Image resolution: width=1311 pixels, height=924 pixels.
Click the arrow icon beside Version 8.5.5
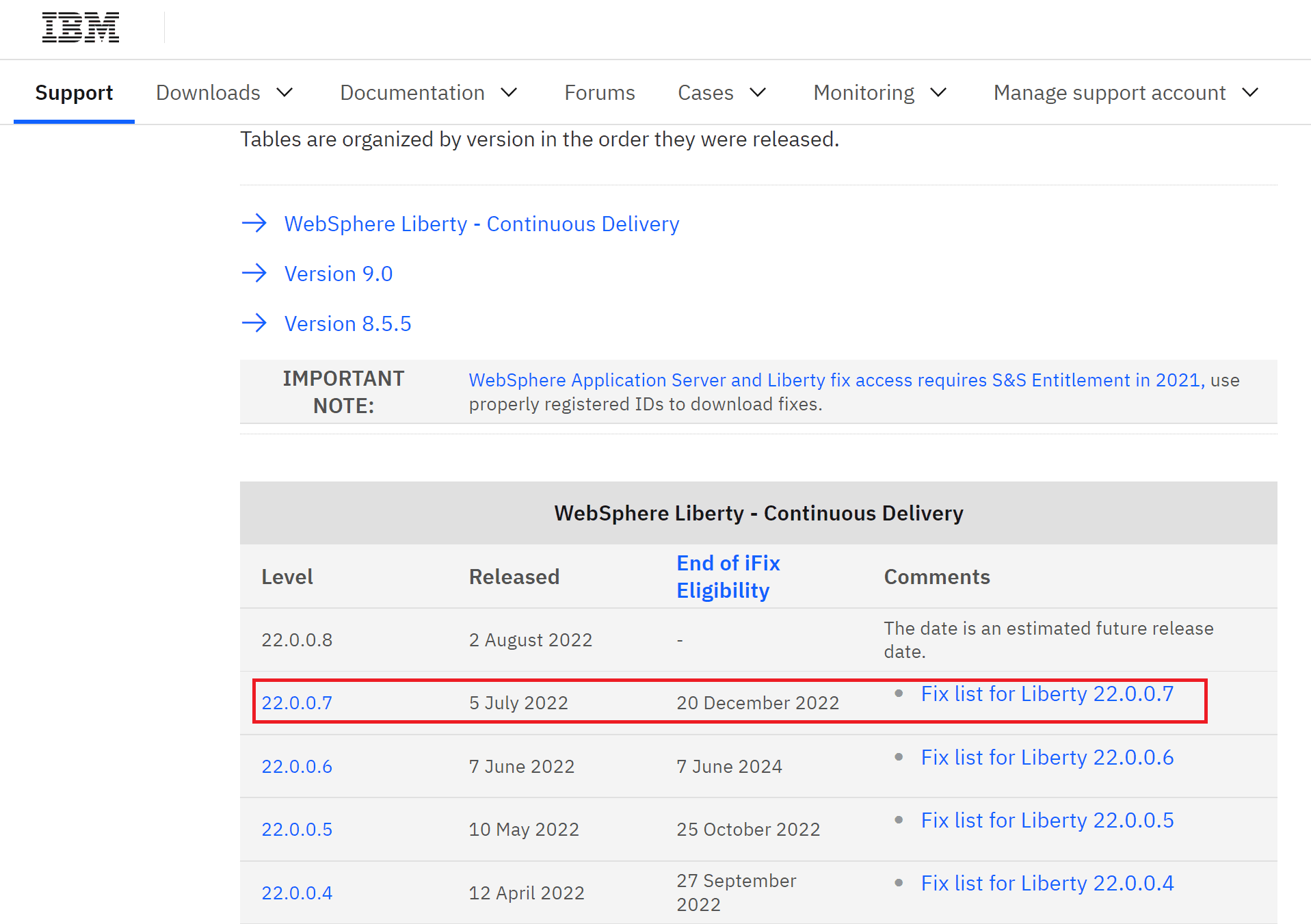point(254,323)
